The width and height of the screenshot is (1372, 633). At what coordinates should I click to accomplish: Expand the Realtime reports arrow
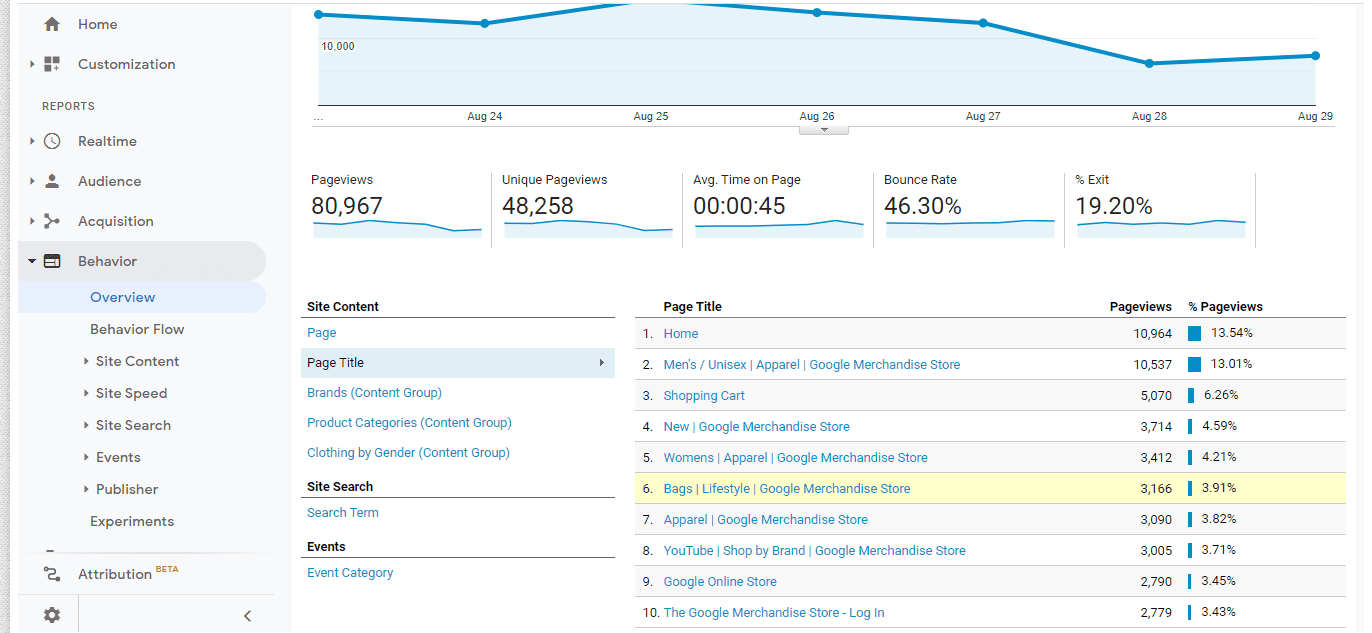(32, 141)
